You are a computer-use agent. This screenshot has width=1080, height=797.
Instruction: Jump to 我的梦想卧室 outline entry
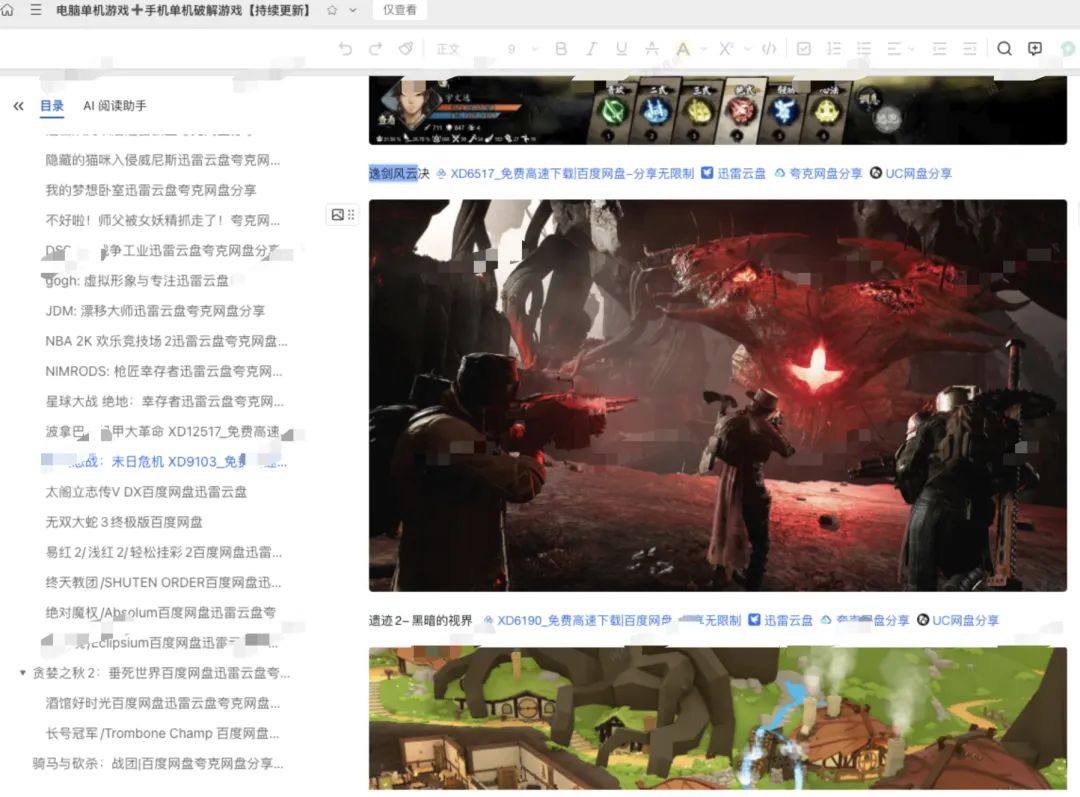(x=151, y=190)
